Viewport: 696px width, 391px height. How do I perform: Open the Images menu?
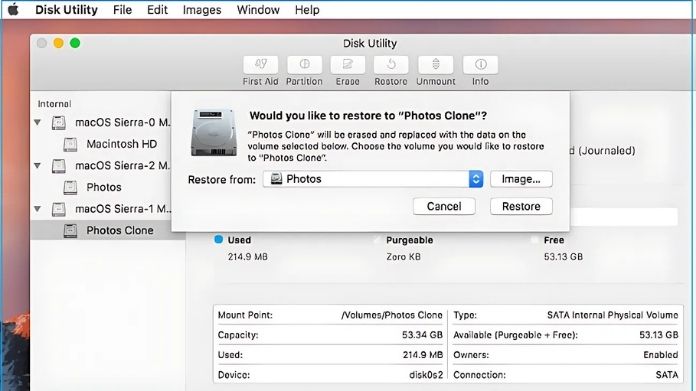[x=202, y=10]
